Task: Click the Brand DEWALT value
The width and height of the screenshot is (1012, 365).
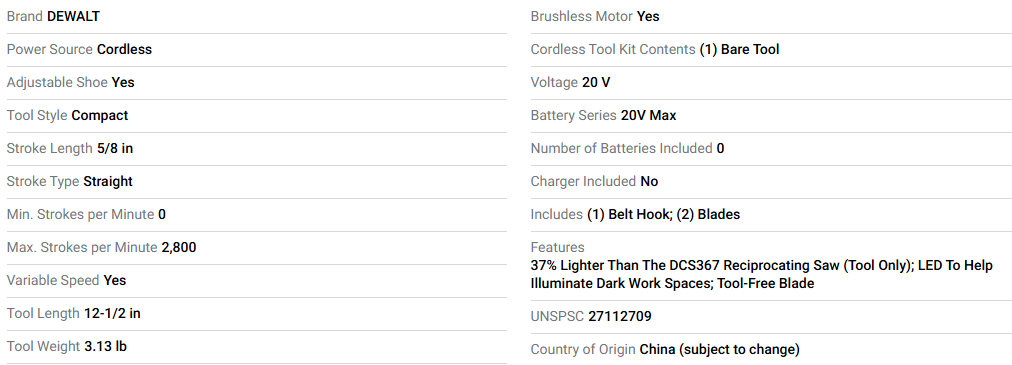Action: point(74,16)
